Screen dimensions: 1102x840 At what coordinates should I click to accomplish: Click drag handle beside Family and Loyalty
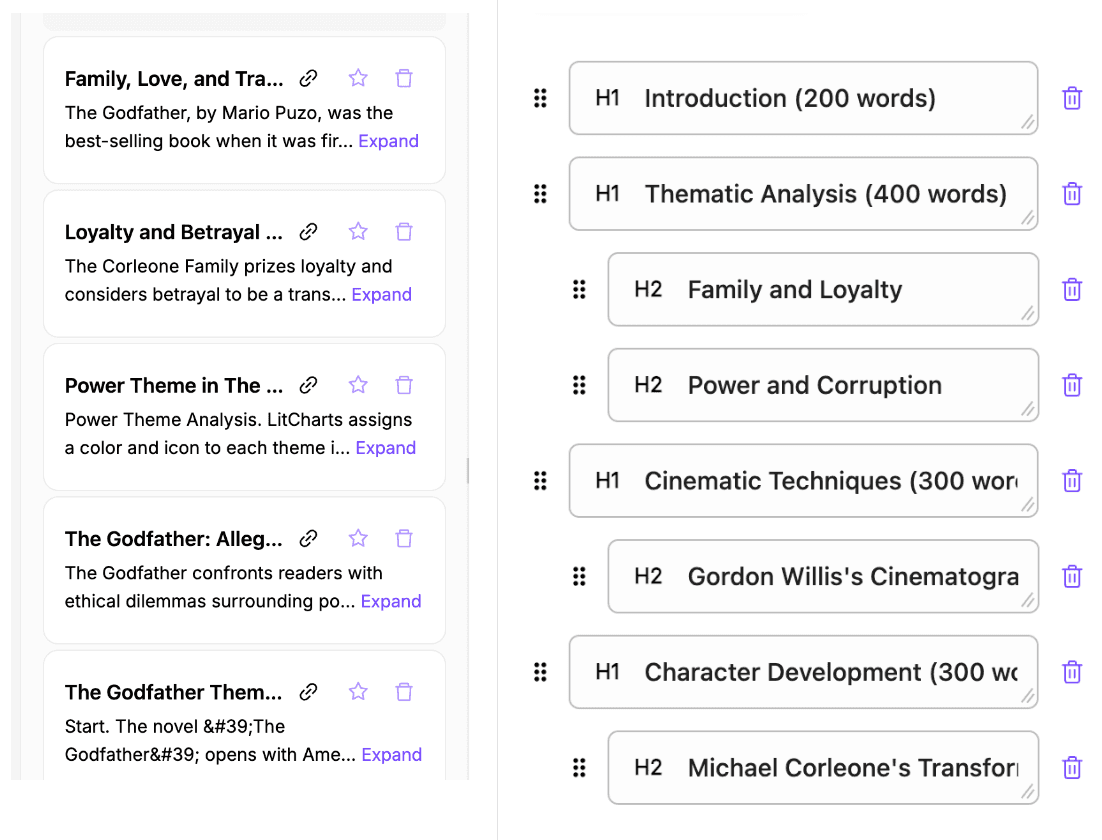[x=579, y=290]
